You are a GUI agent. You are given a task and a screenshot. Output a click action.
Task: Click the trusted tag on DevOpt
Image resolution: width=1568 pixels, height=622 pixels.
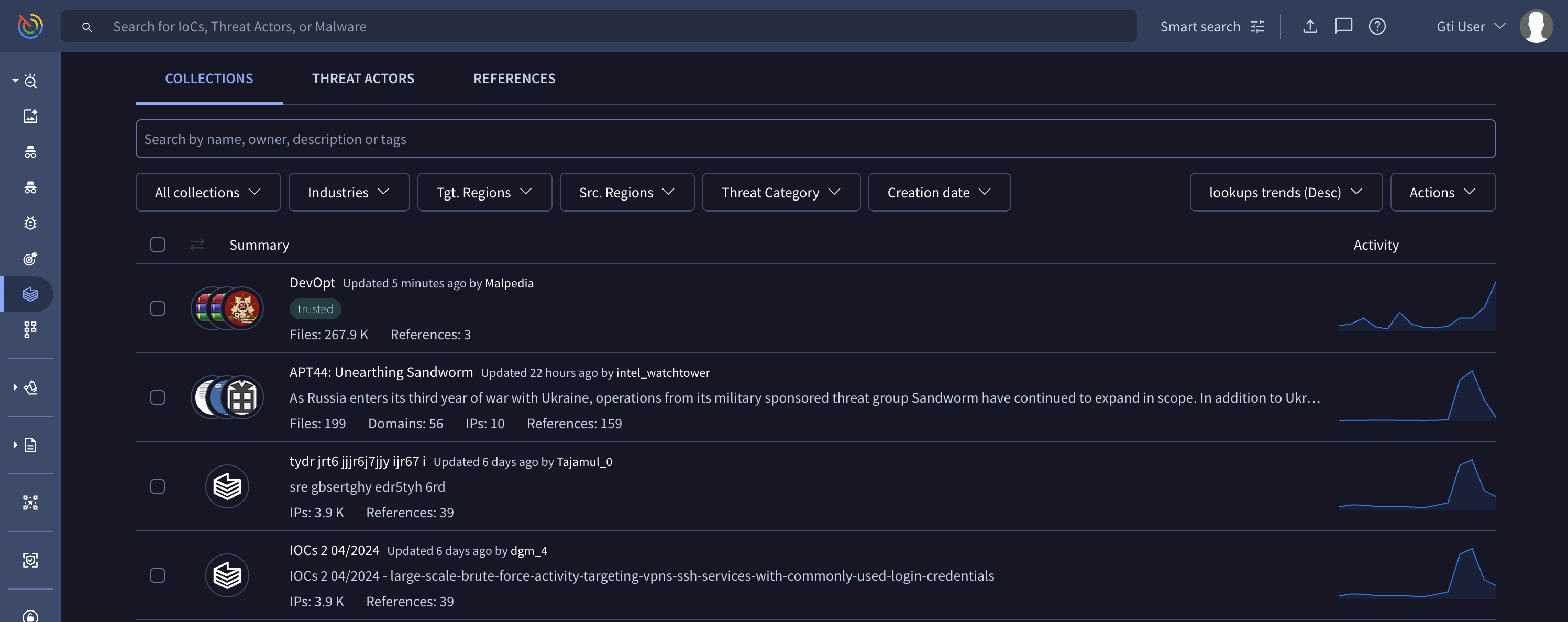[315, 308]
